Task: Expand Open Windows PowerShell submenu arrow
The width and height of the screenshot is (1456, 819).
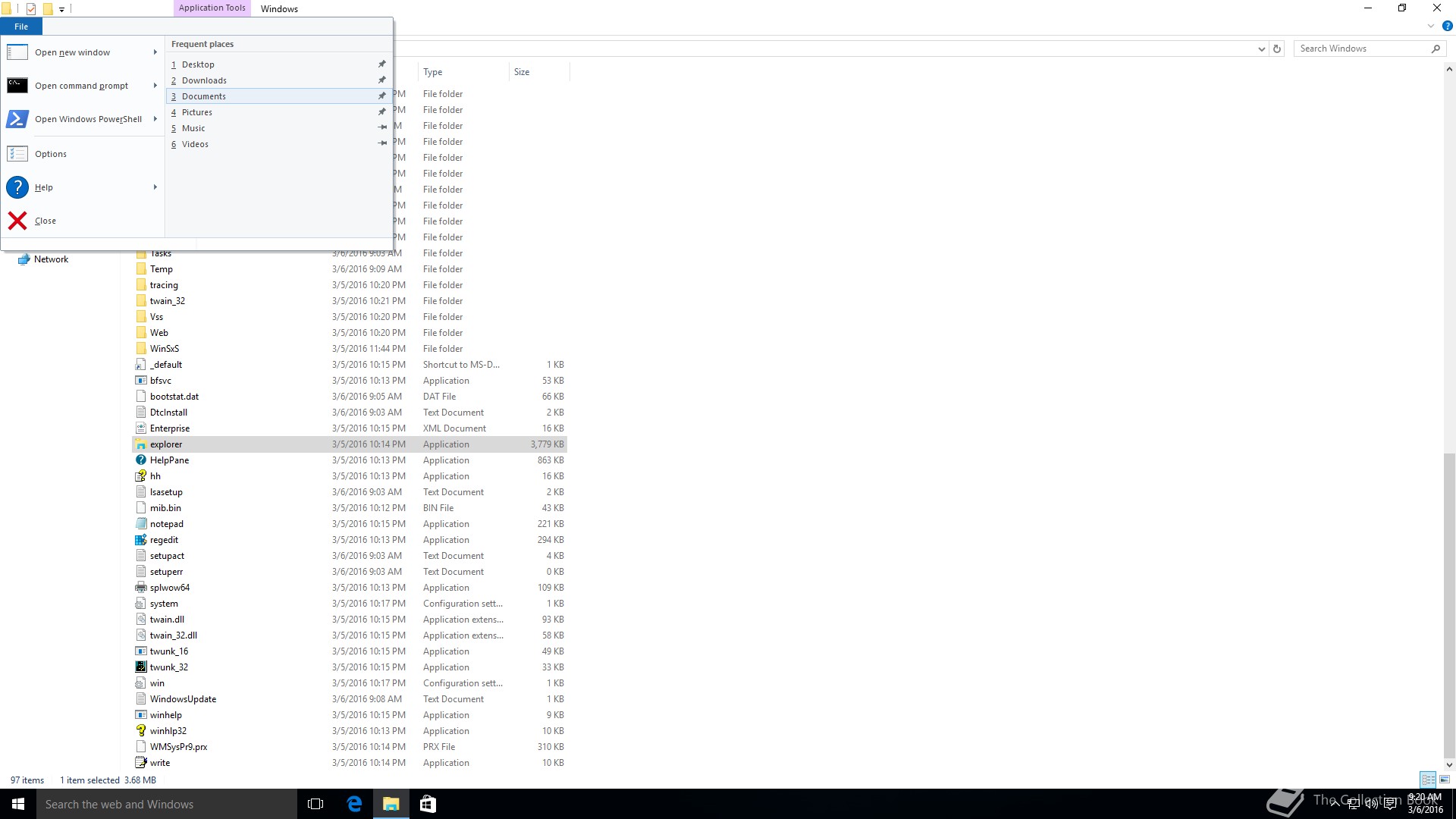Action: 155,119
